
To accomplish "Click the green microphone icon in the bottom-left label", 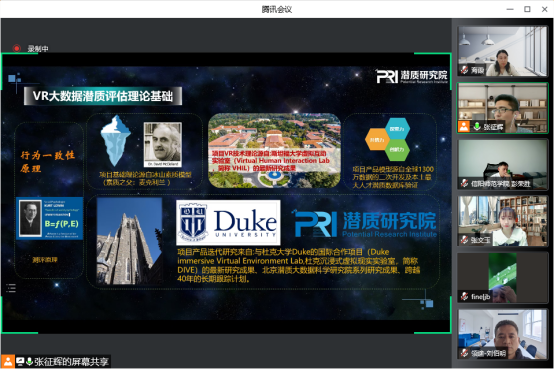I will 29,361.
